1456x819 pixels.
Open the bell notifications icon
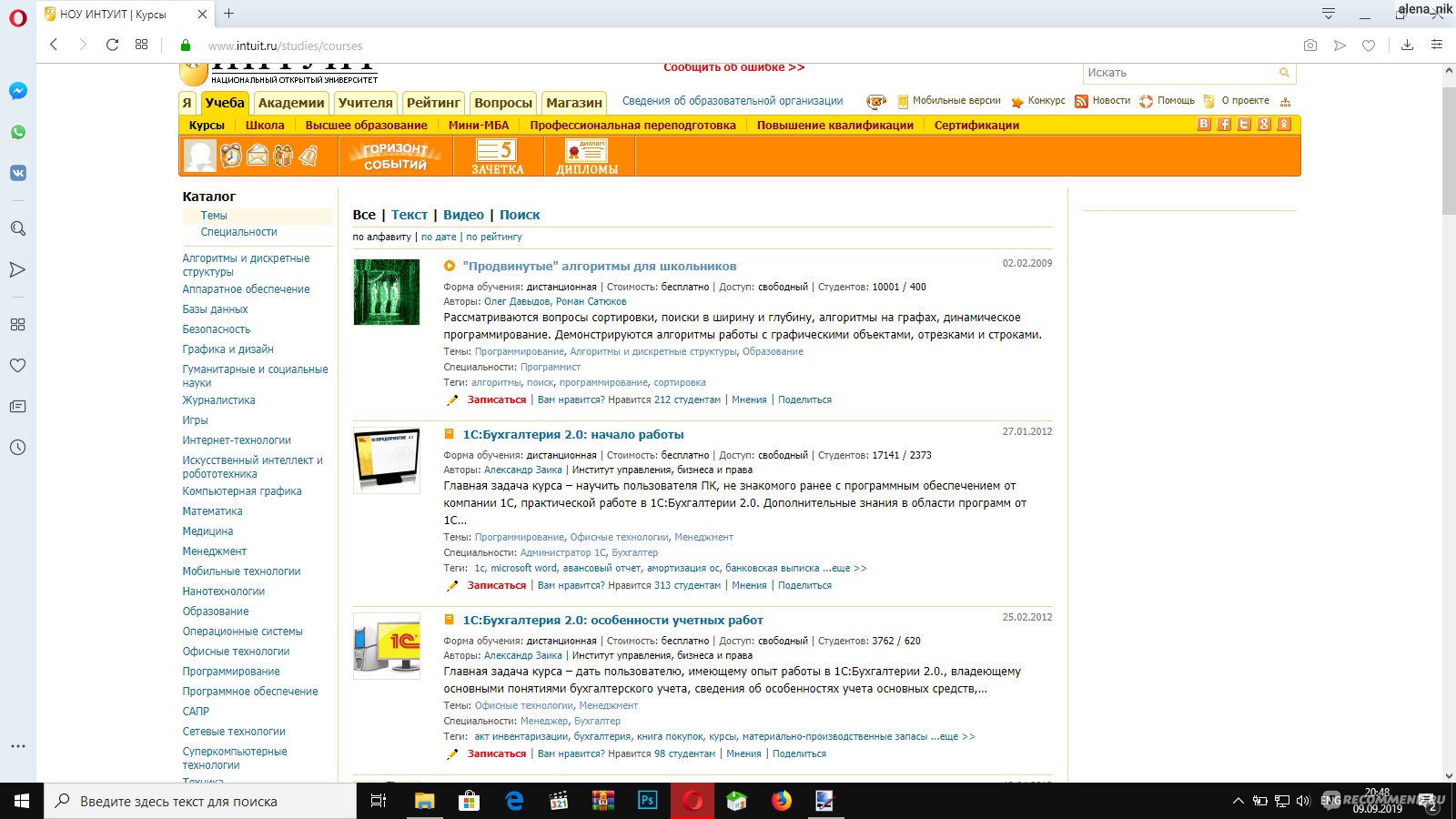click(x=308, y=156)
